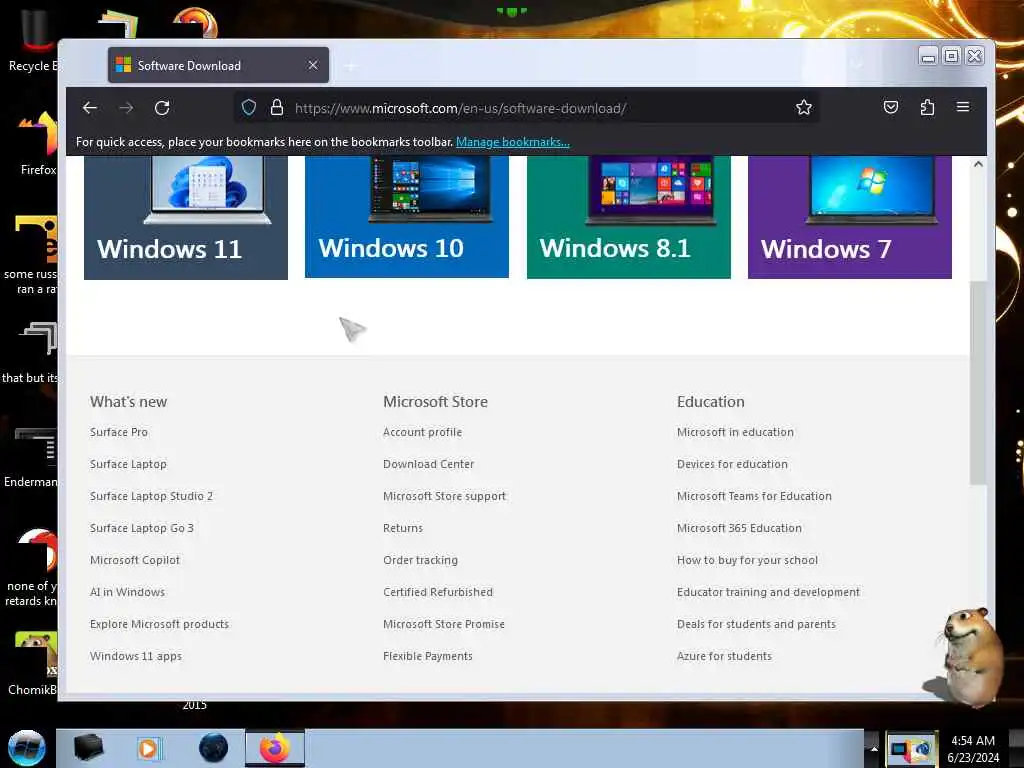The image size is (1024, 768).
Task: Choose the Windows 7 download tile
Action: pos(850,217)
